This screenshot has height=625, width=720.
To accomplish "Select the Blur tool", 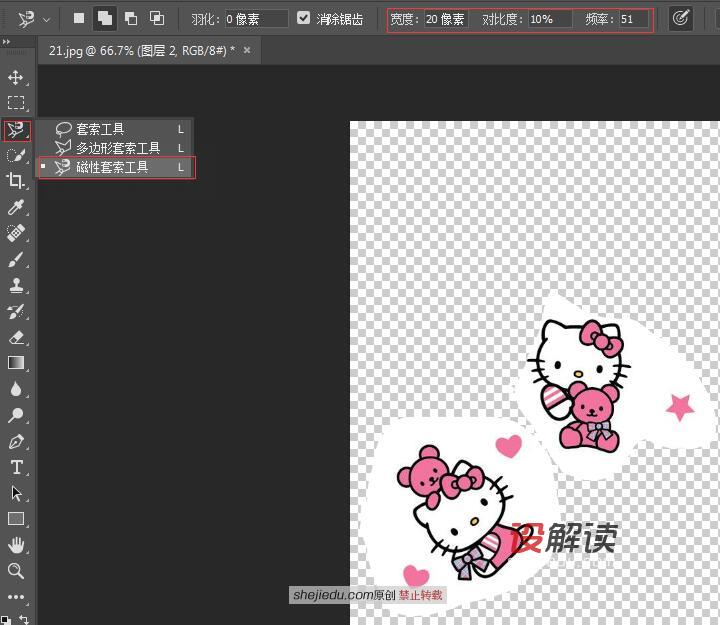I will [16, 389].
